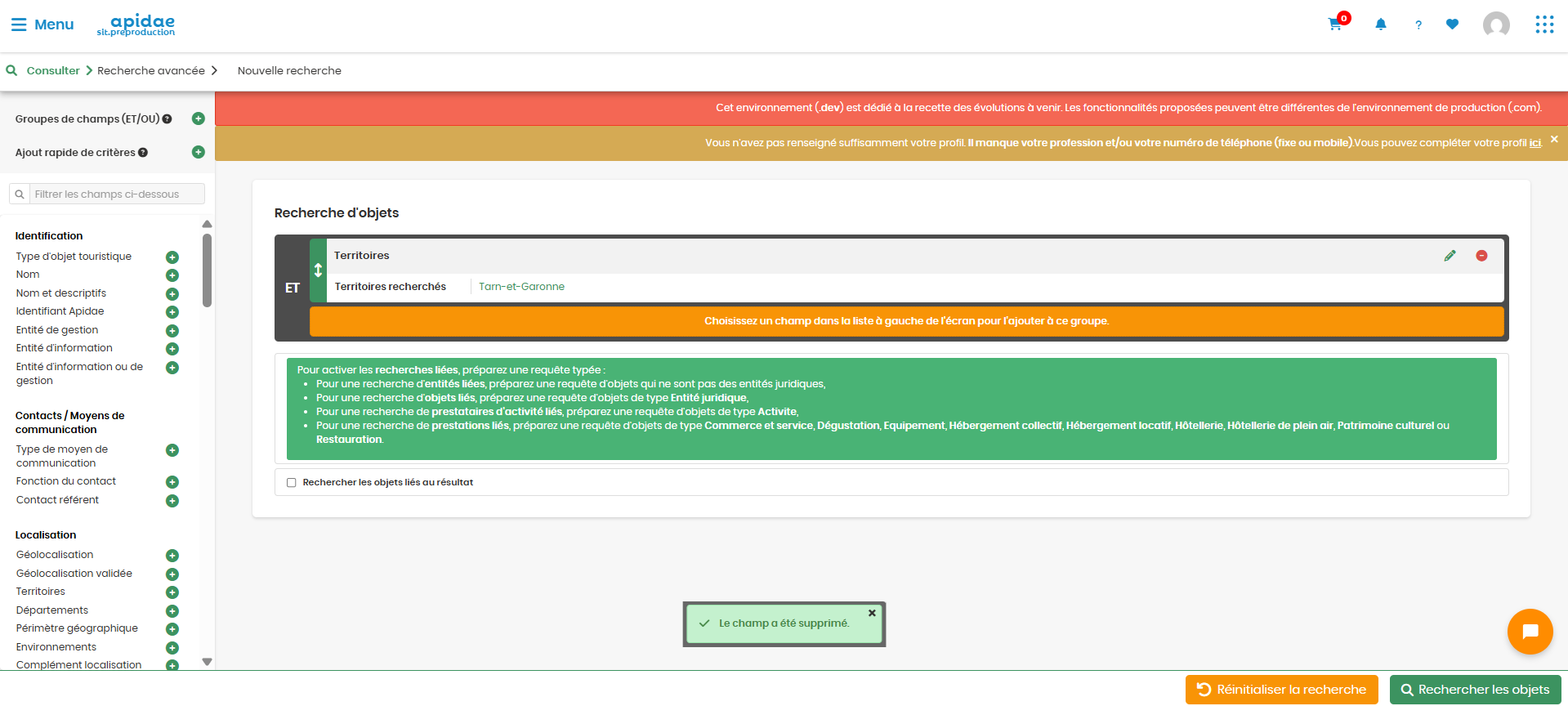Add Entité de gestion field
Image resolution: width=1568 pixels, height=706 pixels.
pyautogui.click(x=172, y=331)
